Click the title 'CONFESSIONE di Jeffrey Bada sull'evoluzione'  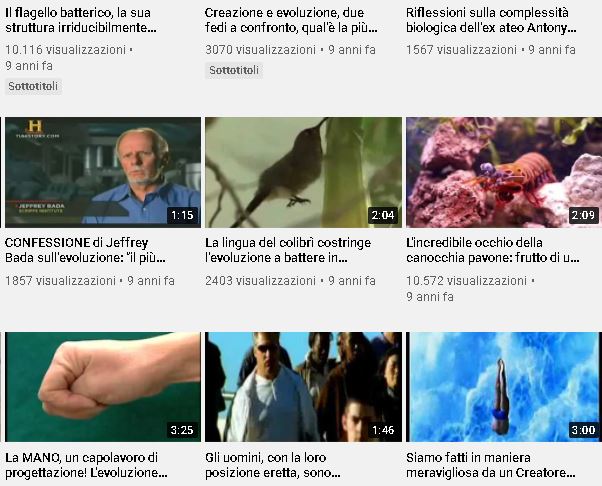[85, 250]
